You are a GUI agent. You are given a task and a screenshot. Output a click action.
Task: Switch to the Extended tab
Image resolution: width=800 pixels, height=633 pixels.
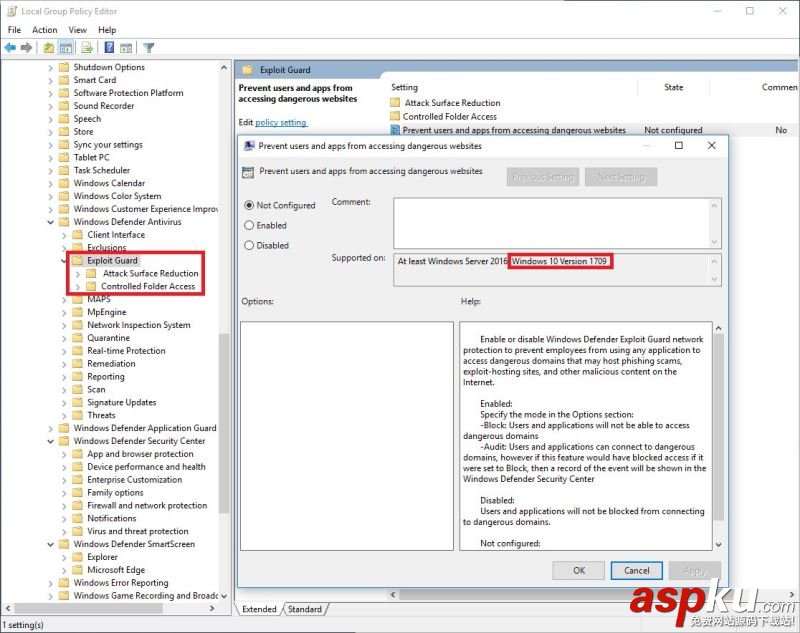(259, 609)
